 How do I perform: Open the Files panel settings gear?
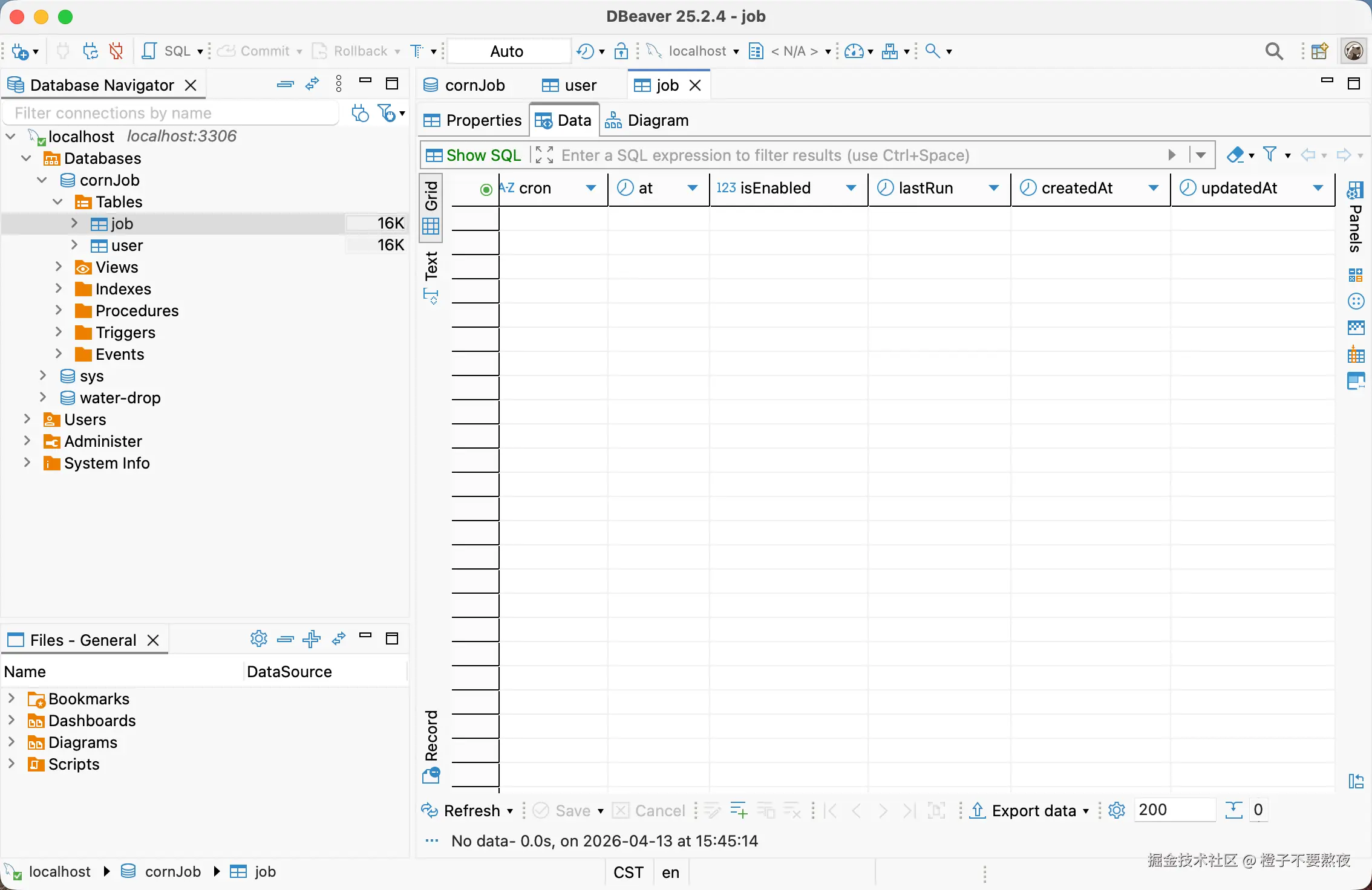(258, 639)
